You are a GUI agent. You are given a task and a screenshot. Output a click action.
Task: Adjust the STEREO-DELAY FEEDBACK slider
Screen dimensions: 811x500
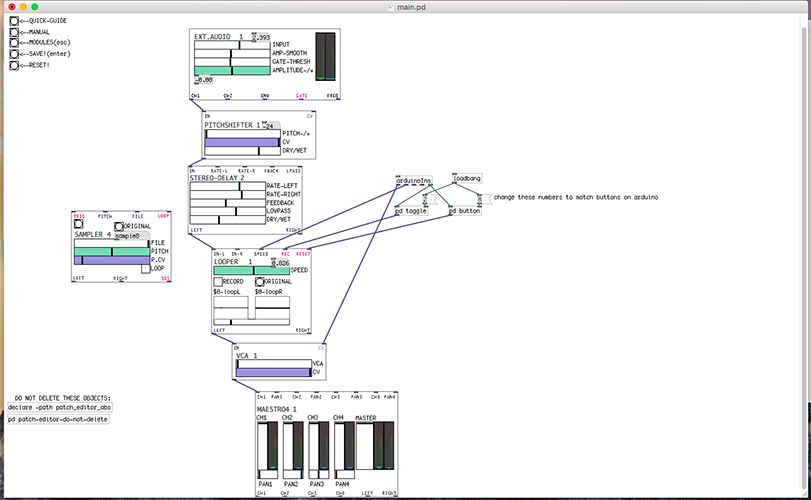click(227, 203)
